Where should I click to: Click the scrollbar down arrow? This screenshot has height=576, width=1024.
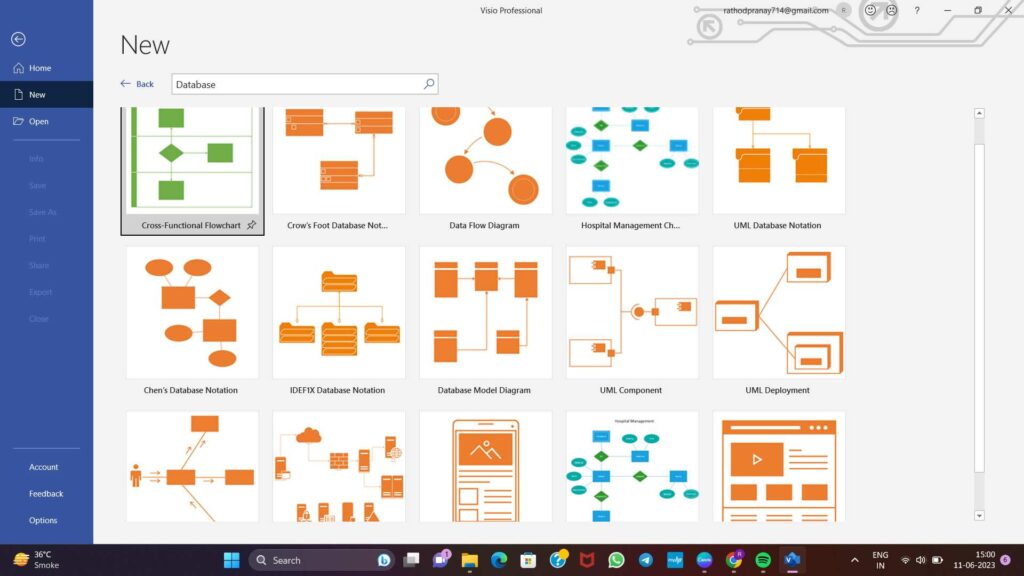pos(979,516)
